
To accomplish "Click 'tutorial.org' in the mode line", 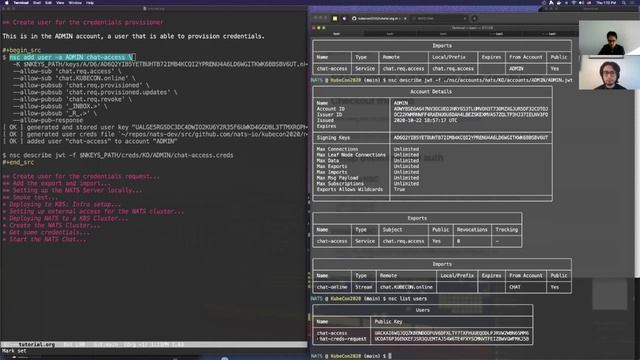I will tap(36, 344).
